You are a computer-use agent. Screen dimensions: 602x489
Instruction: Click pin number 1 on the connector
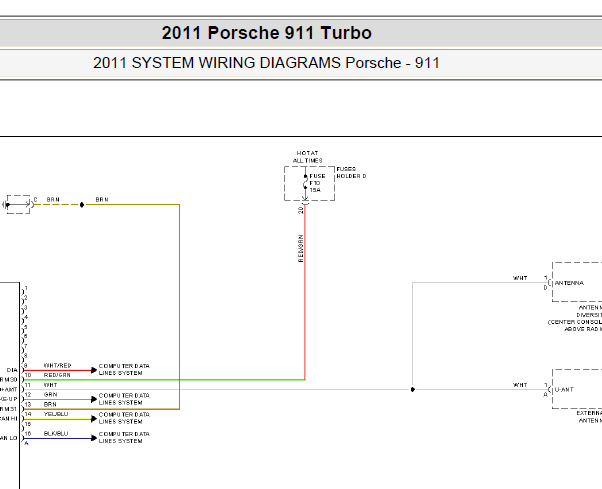pyautogui.click(x=26, y=288)
